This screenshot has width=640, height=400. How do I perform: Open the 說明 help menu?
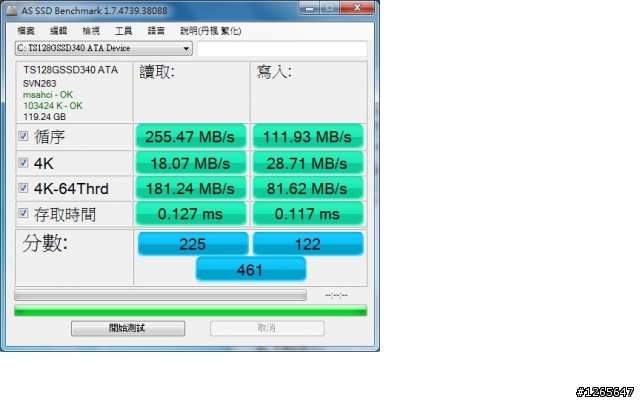pos(211,31)
